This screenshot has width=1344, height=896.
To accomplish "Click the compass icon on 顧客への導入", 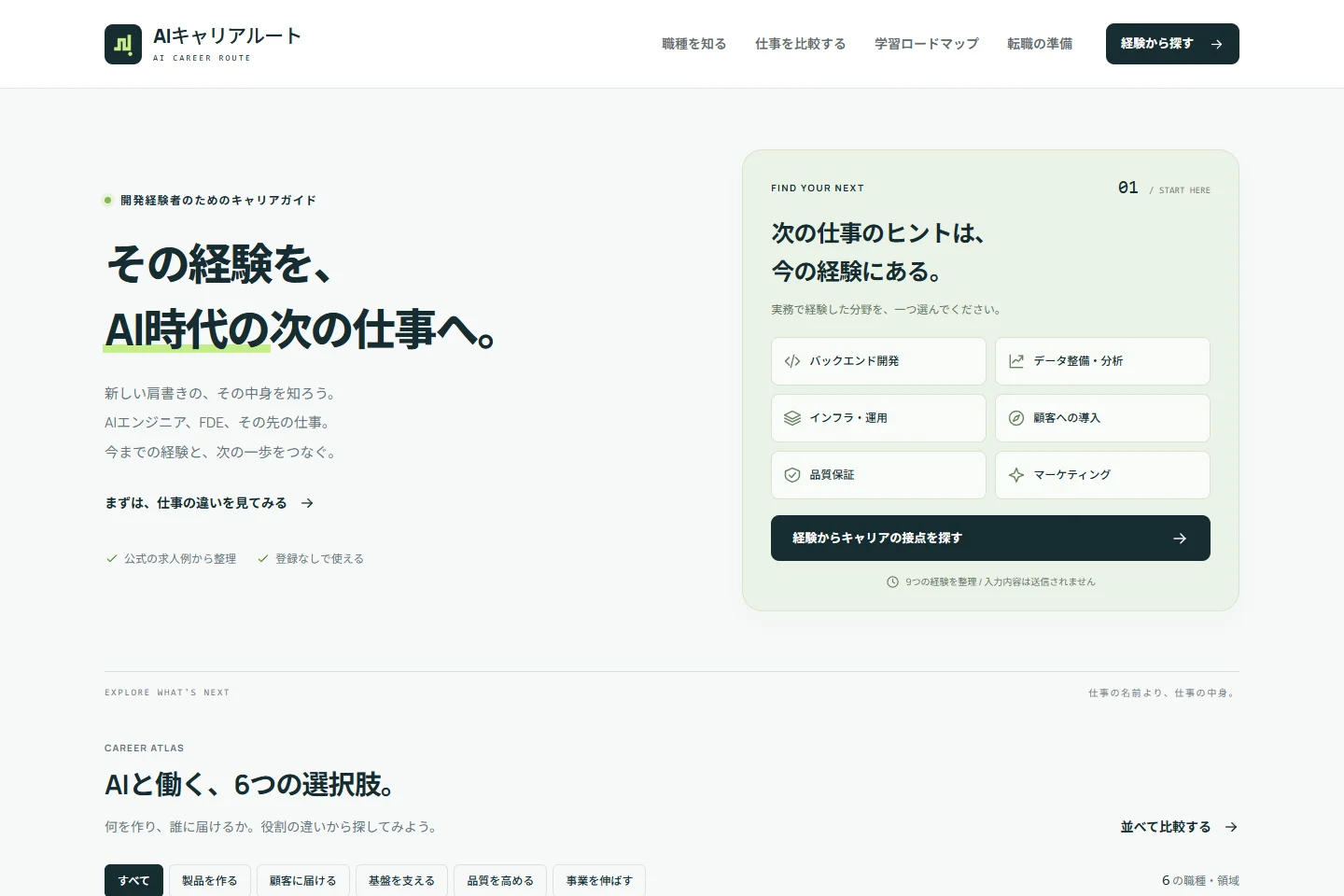I will (x=1016, y=418).
